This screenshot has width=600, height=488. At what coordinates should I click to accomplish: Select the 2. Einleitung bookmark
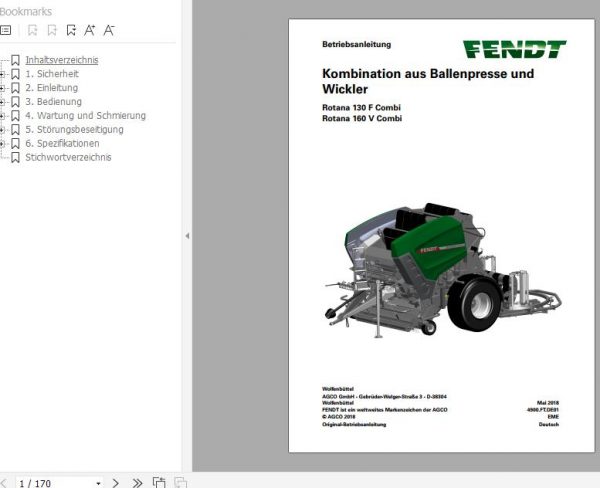pyautogui.click(x=52, y=88)
